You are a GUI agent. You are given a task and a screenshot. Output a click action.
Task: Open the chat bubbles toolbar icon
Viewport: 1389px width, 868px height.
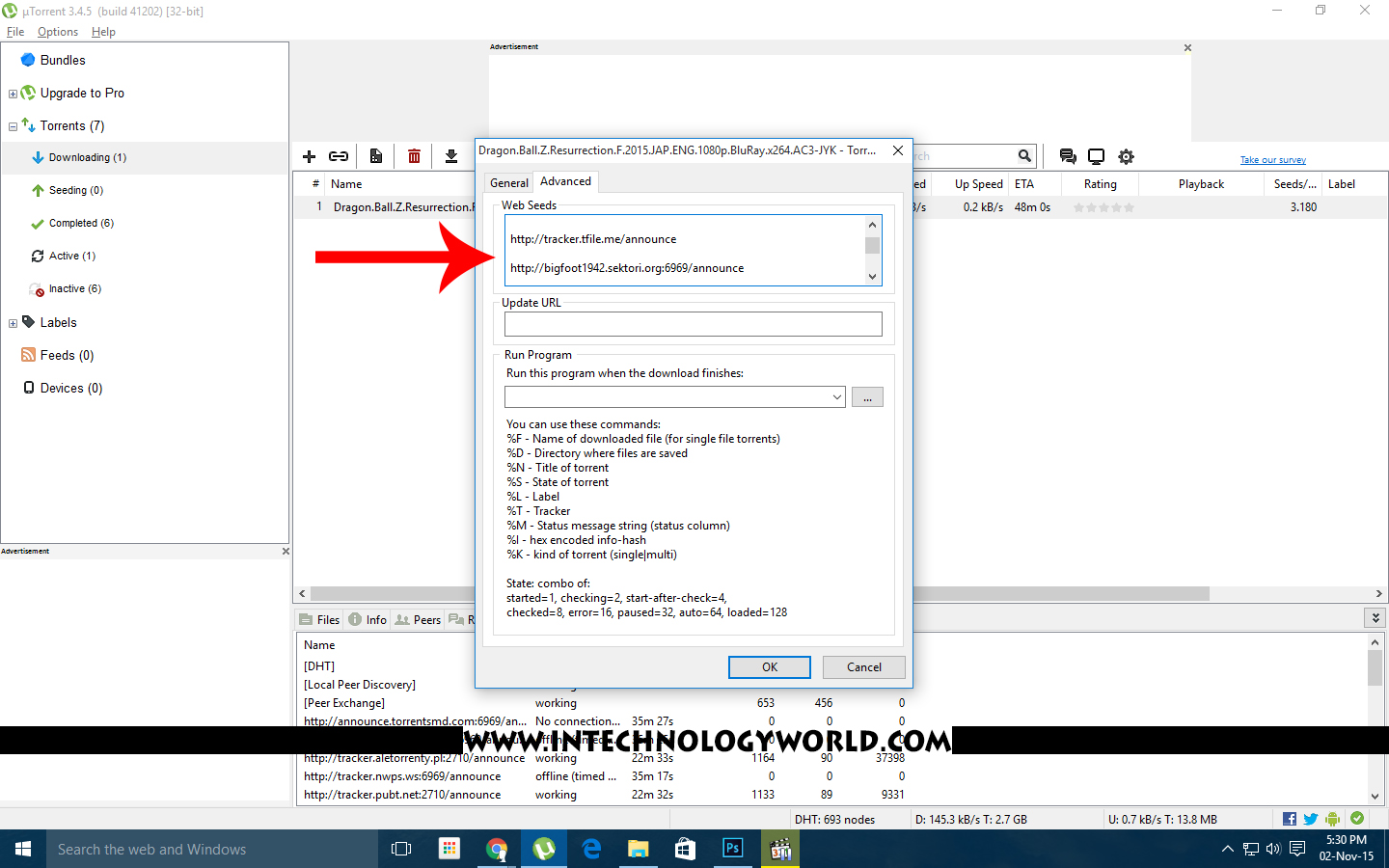point(1068,156)
